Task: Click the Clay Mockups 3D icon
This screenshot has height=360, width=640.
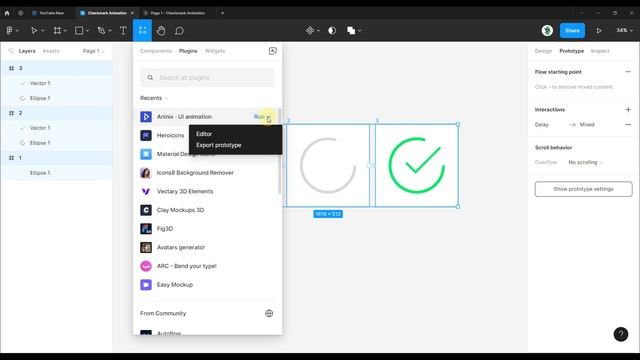Action: point(146,210)
